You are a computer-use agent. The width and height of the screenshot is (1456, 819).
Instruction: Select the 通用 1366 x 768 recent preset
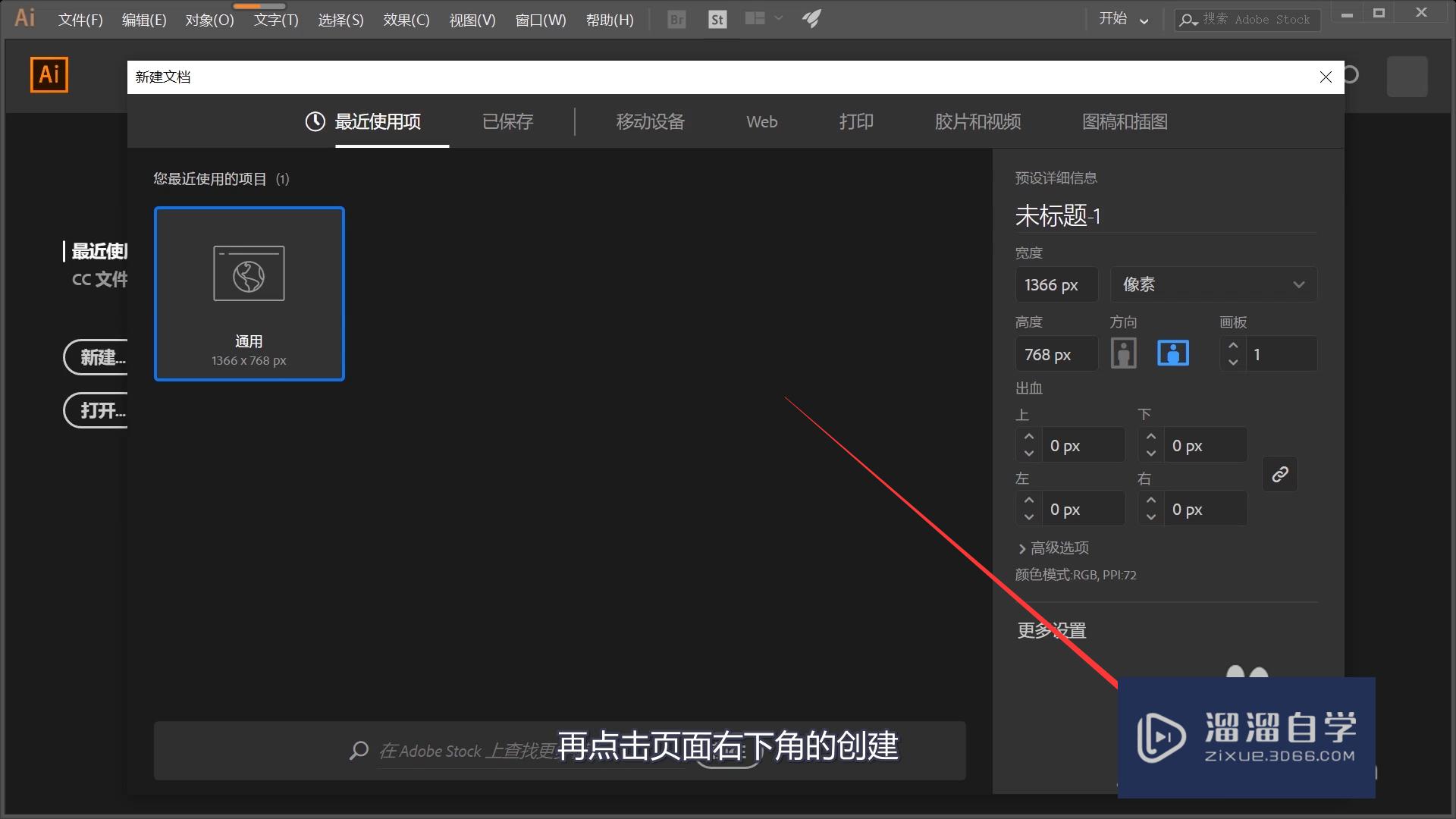pos(249,294)
